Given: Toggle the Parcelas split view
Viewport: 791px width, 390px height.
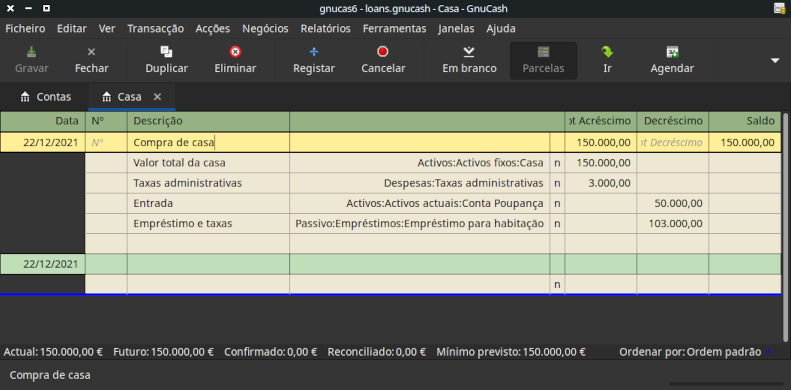Looking at the screenshot, I should [x=543, y=61].
